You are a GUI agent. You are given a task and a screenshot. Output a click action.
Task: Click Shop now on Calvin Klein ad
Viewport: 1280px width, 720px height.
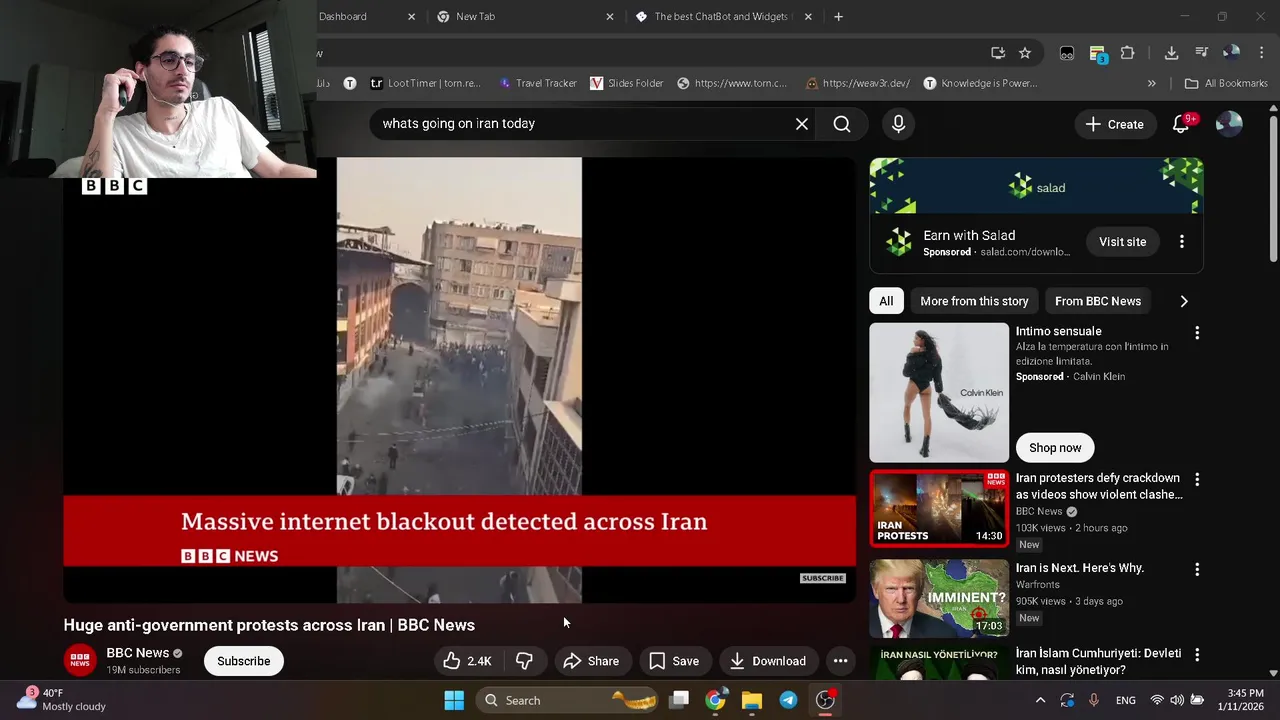(x=1055, y=448)
